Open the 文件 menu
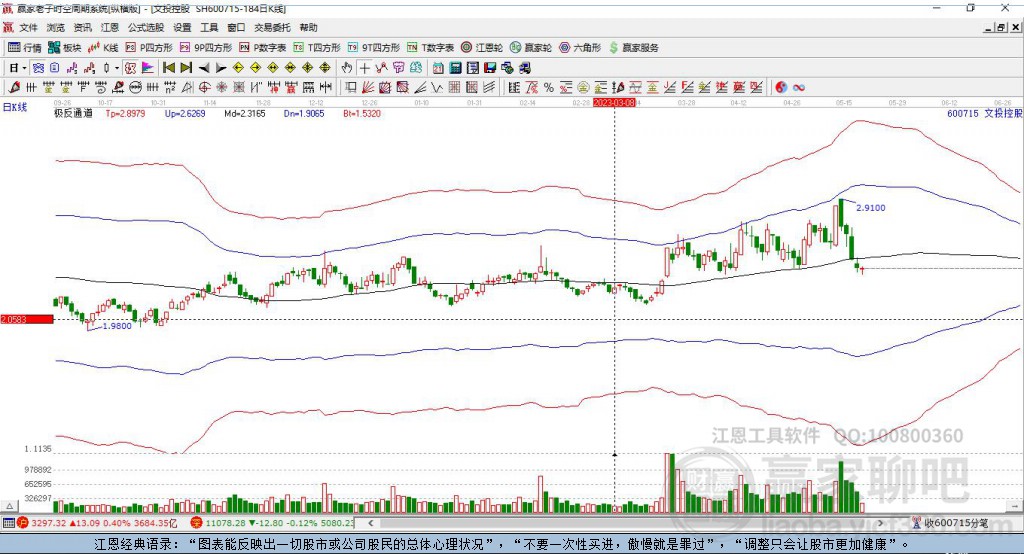Viewport: 1024px width, 554px height. pyautogui.click(x=28, y=27)
